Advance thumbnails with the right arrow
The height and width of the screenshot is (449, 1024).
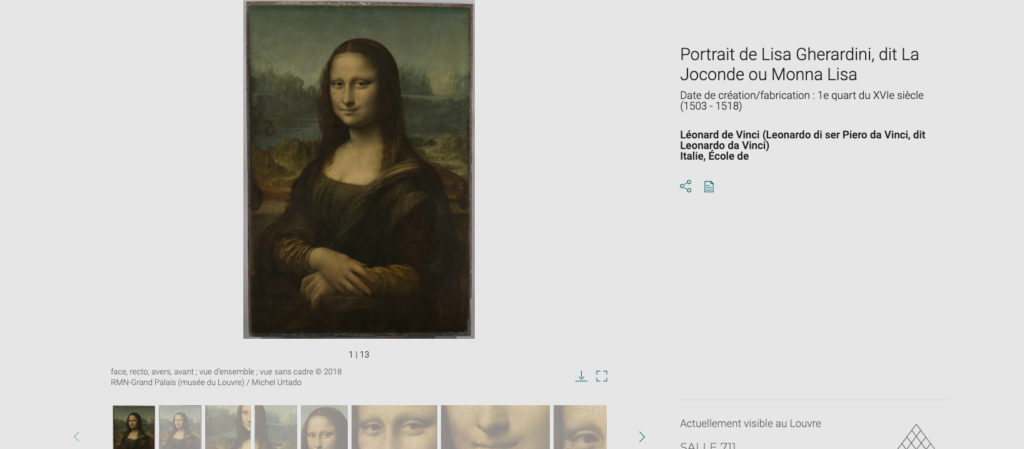click(641, 437)
